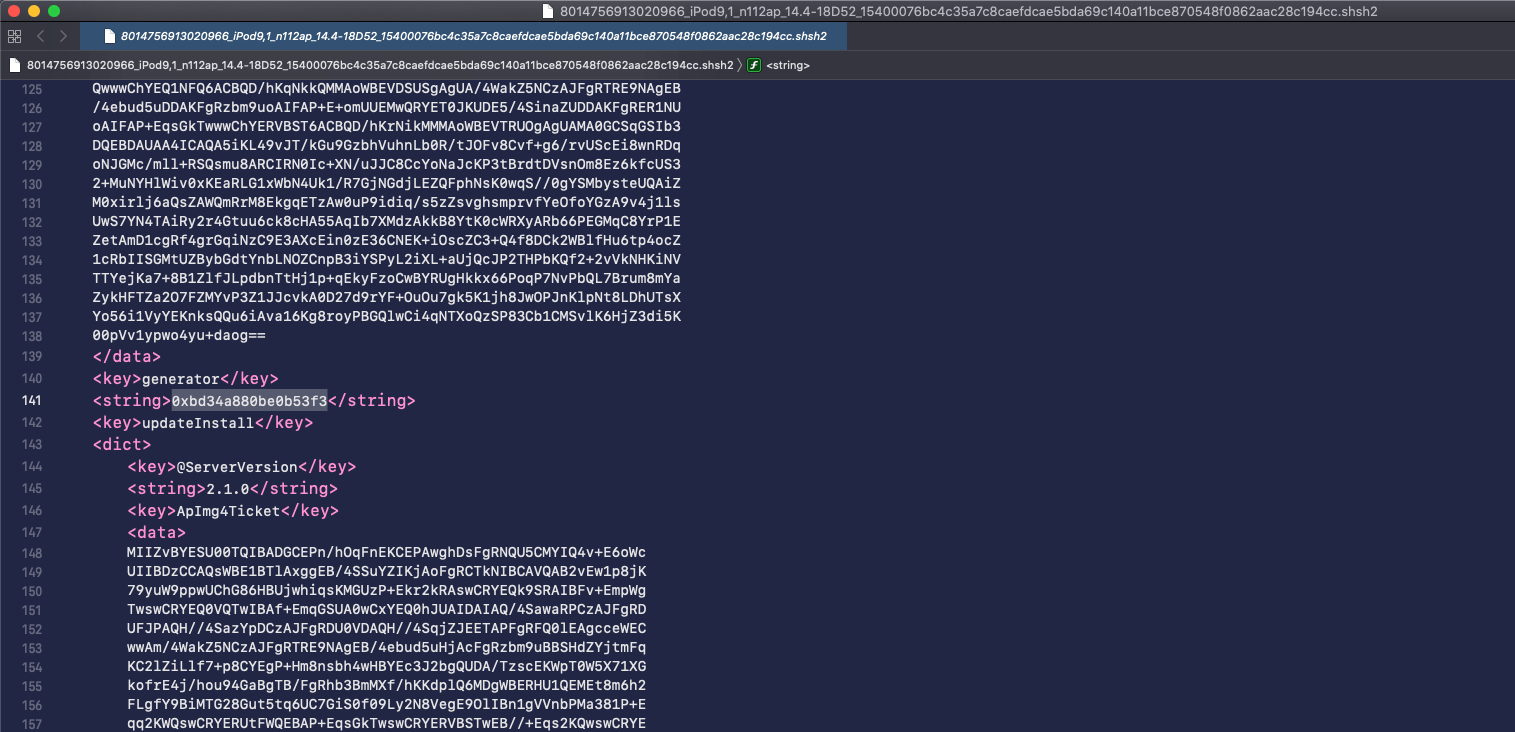Open the .shsh2 file path dropdown in jump bar

(x=380, y=65)
